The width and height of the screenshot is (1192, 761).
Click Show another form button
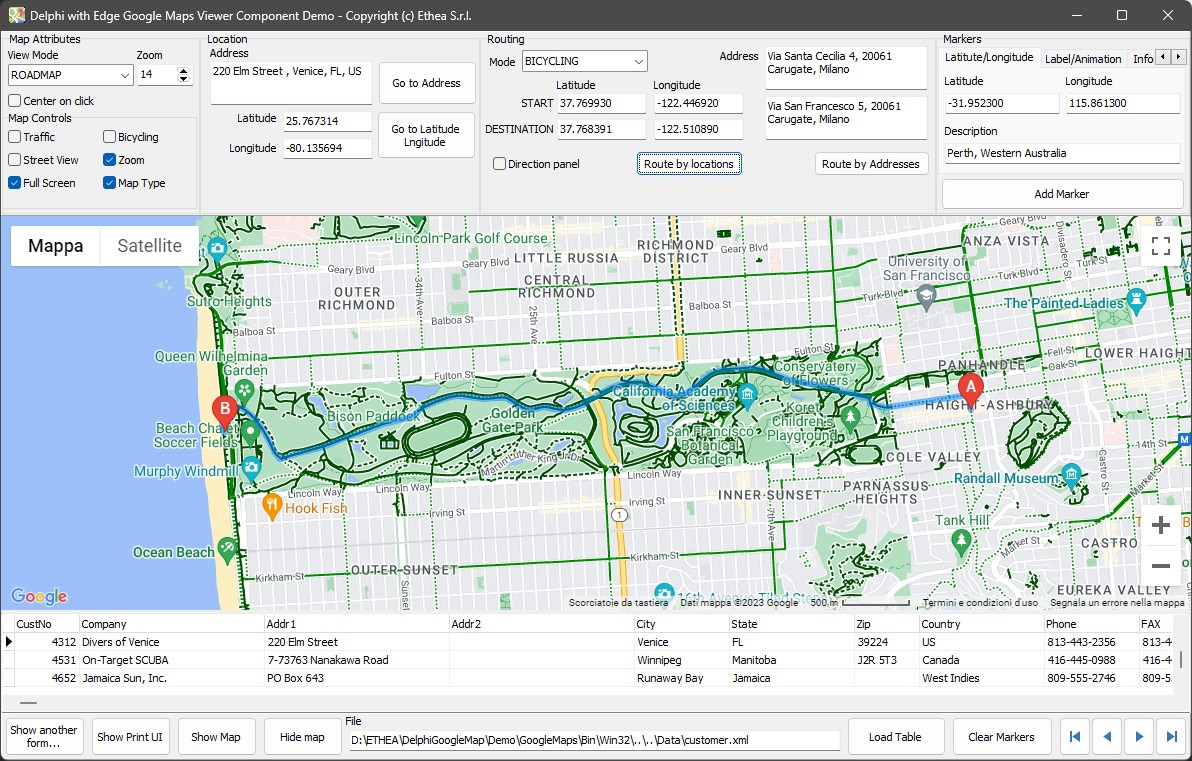coord(44,737)
